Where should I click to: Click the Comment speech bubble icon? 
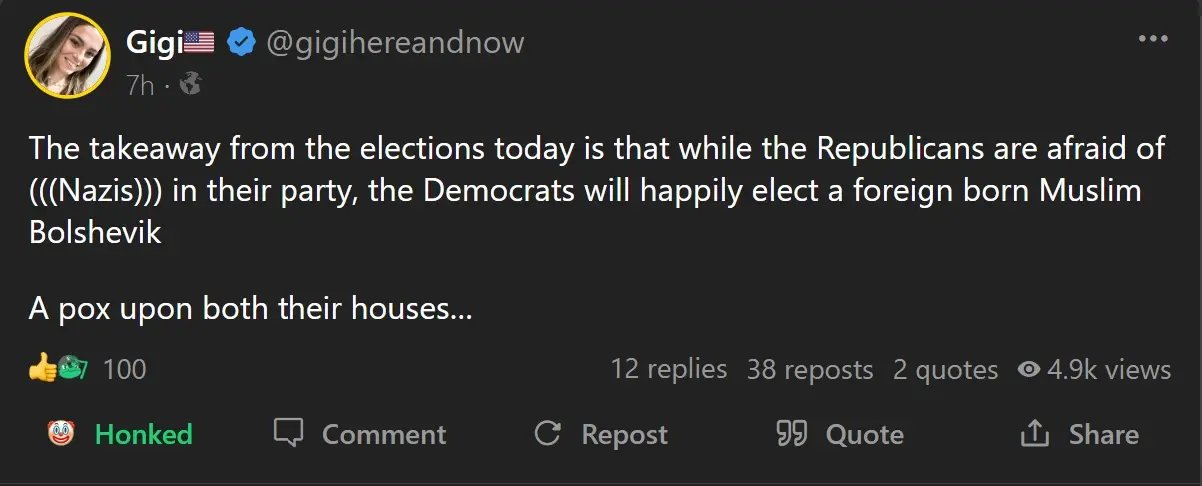(289, 433)
